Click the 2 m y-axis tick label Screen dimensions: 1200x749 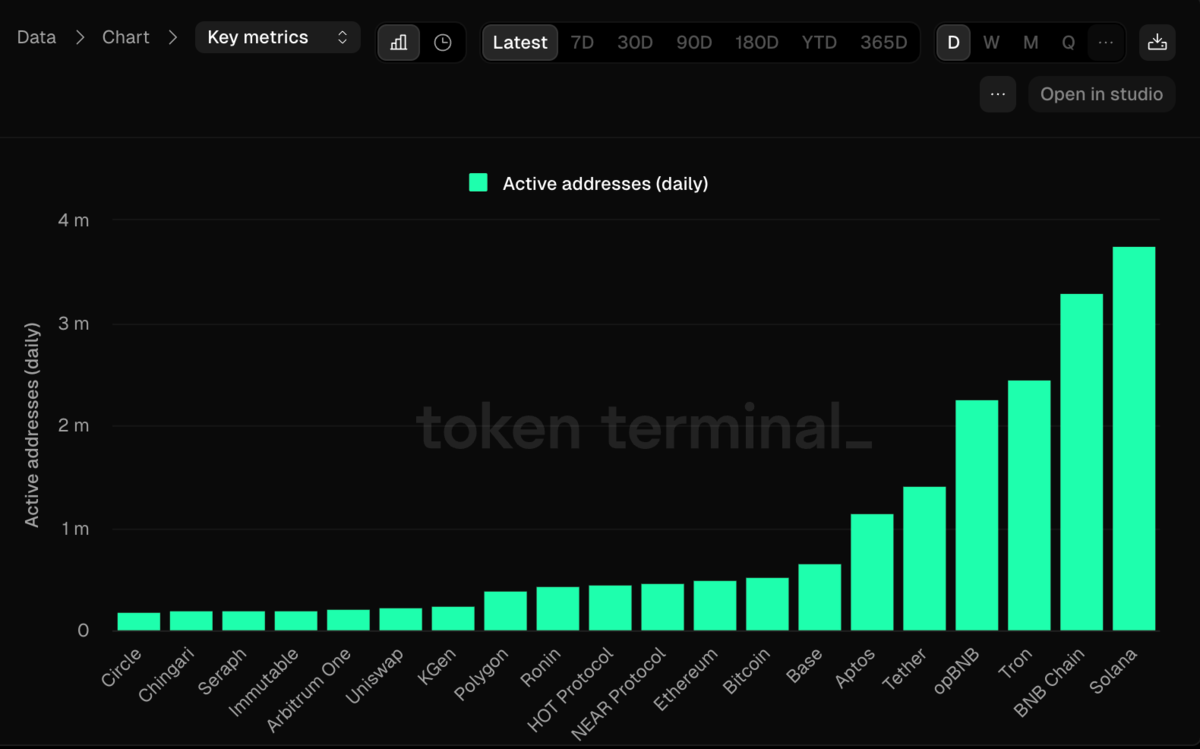pos(73,426)
